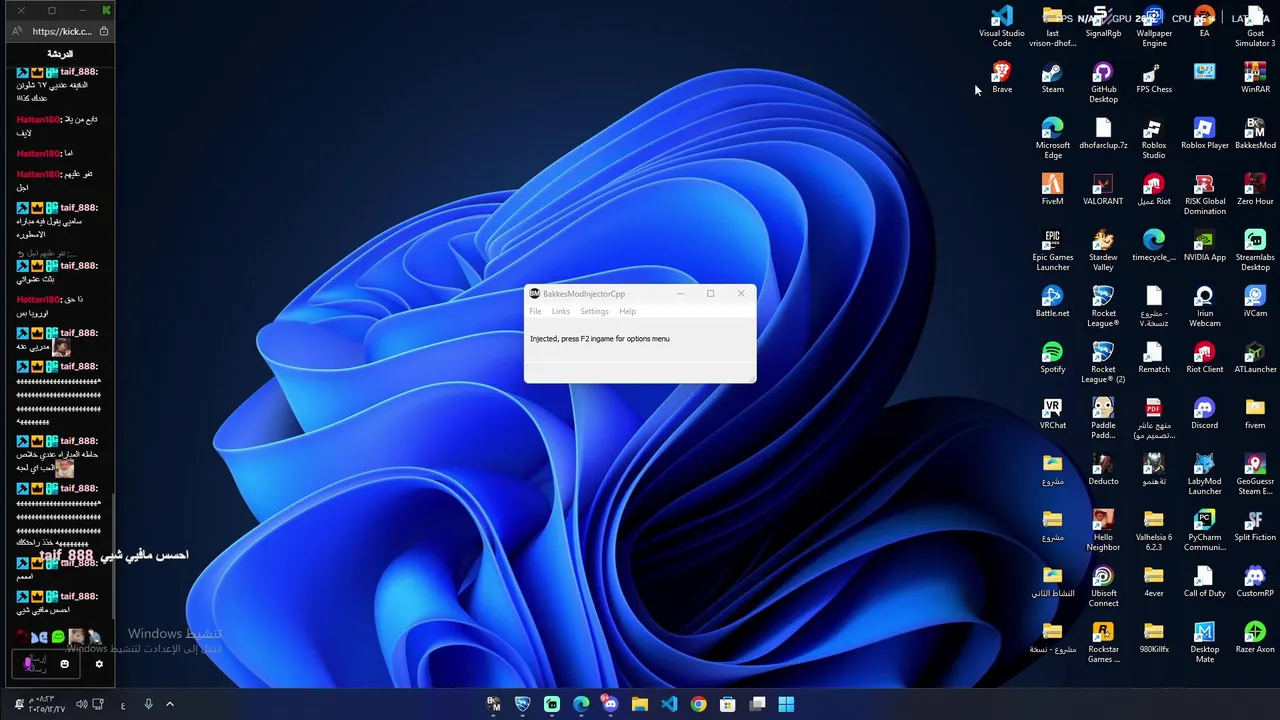Image resolution: width=1280 pixels, height=720 pixels.
Task: Click the BakkesModInjectorCpp title bar icon
Action: pos(534,293)
